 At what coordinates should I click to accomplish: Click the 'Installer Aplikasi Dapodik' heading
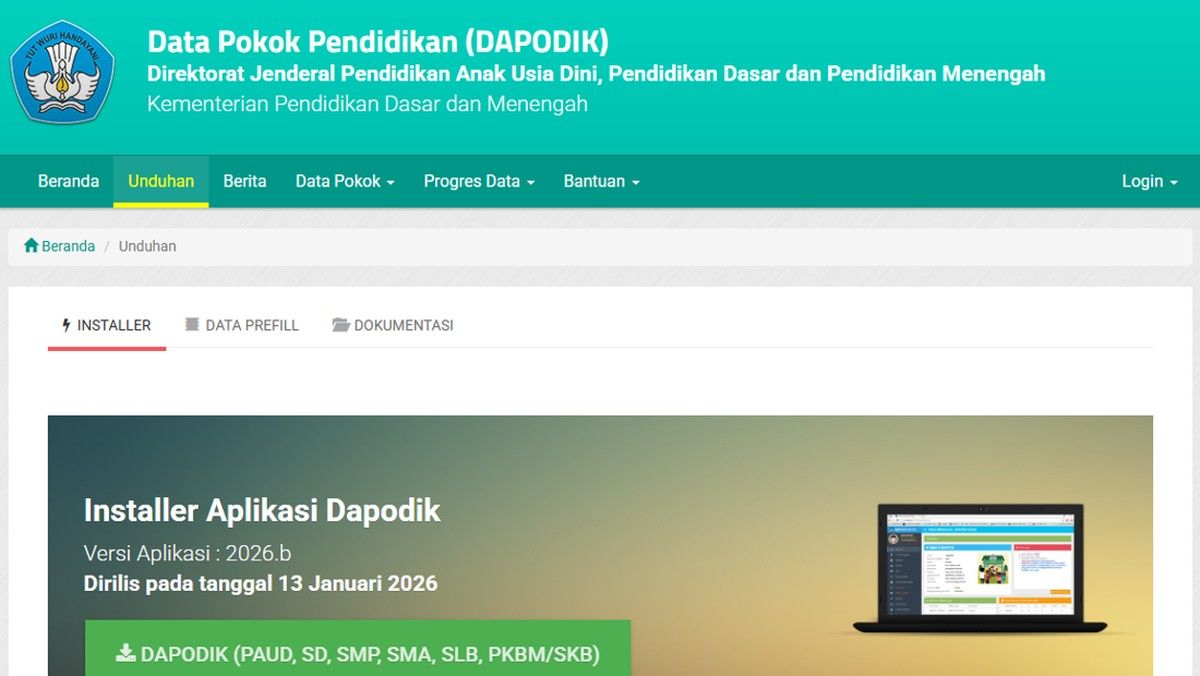tap(262, 510)
